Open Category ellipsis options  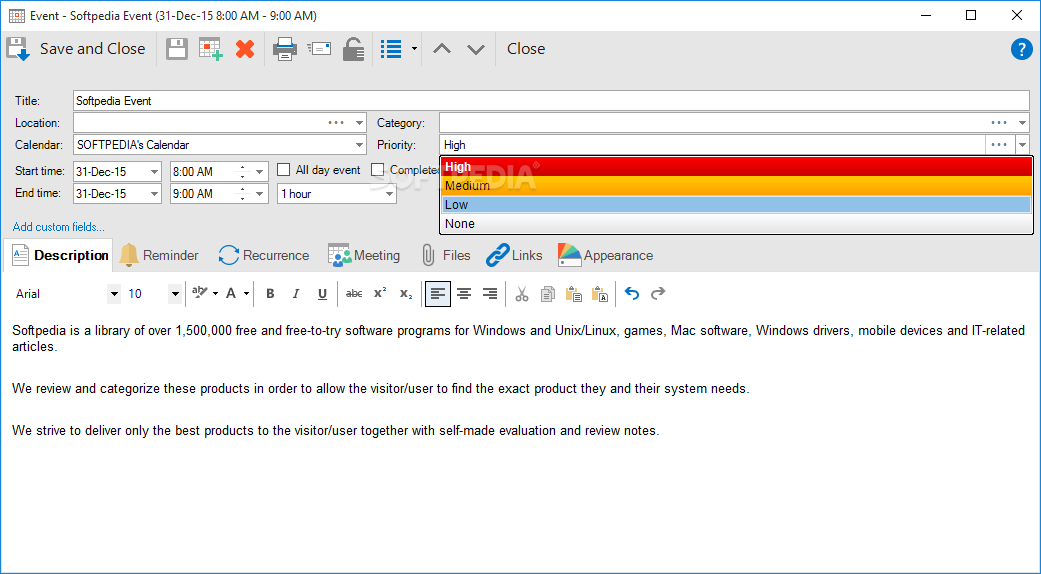[x=999, y=123]
